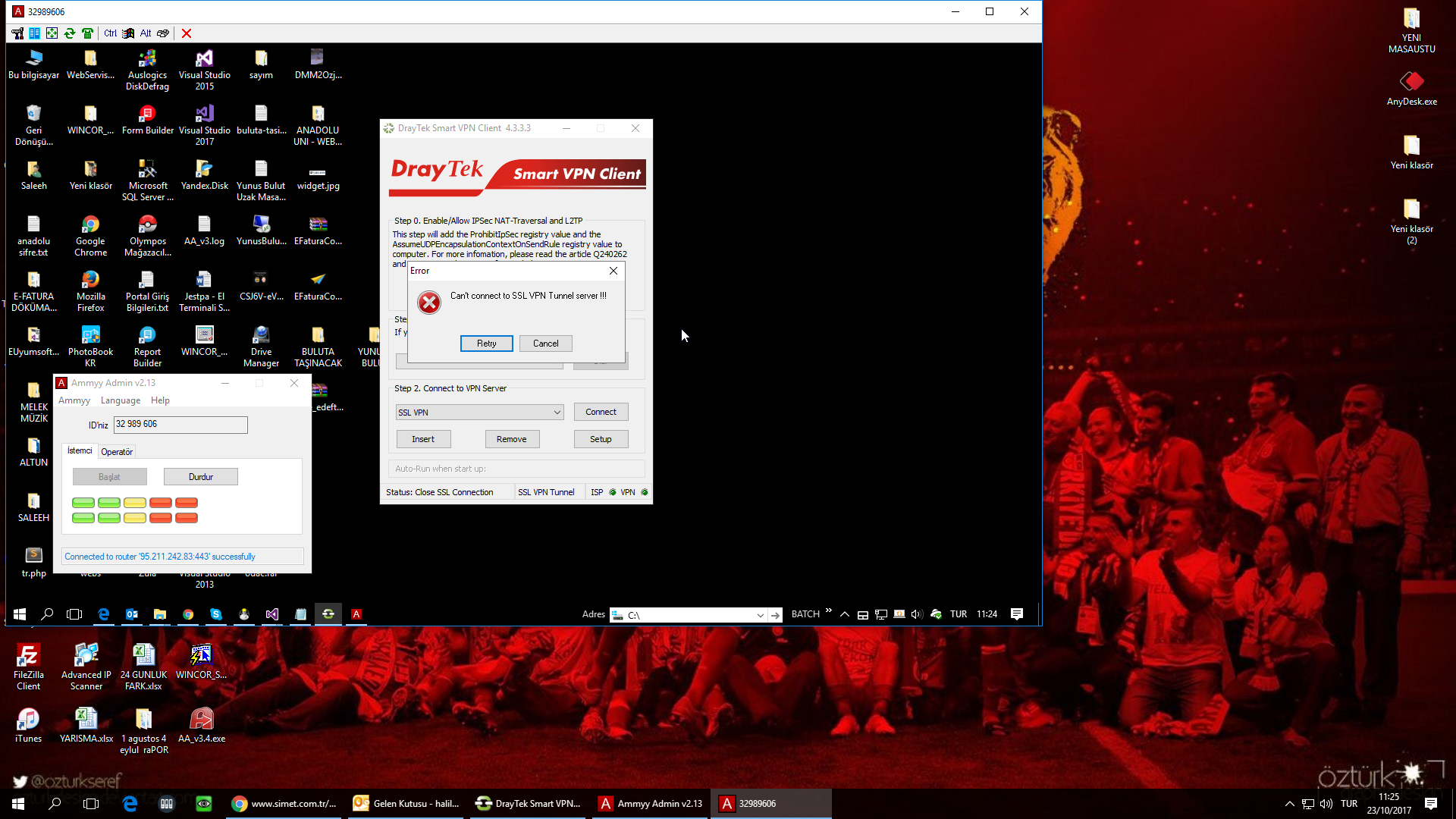Send Windows key using flag icon
Image resolution: width=1456 pixels, height=819 pixels.
point(128,33)
